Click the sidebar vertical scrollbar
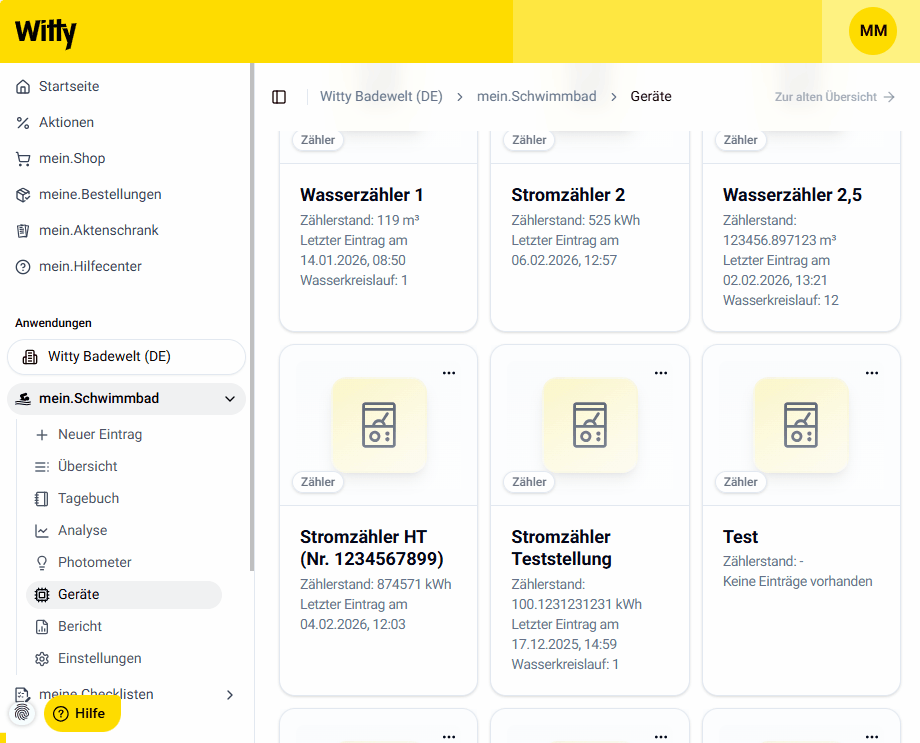 click(252, 317)
